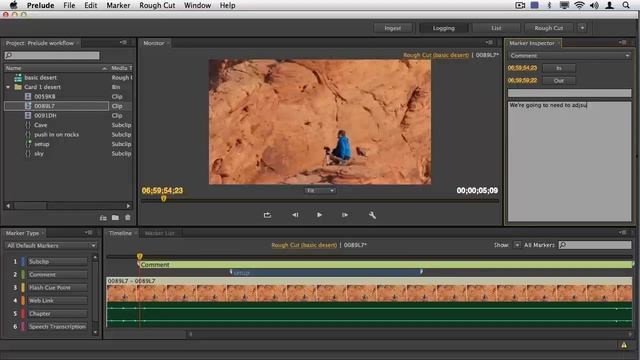Add a Comment marker
The height and width of the screenshot is (360, 640).
point(57,274)
